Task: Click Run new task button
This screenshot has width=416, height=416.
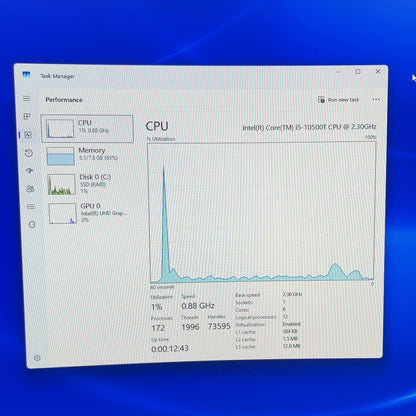Action: click(x=338, y=100)
